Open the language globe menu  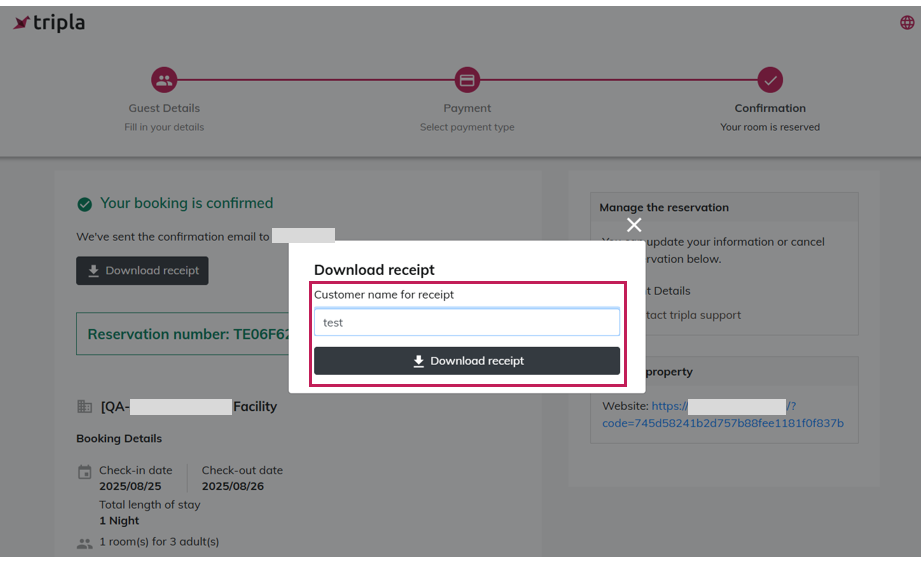(907, 23)
